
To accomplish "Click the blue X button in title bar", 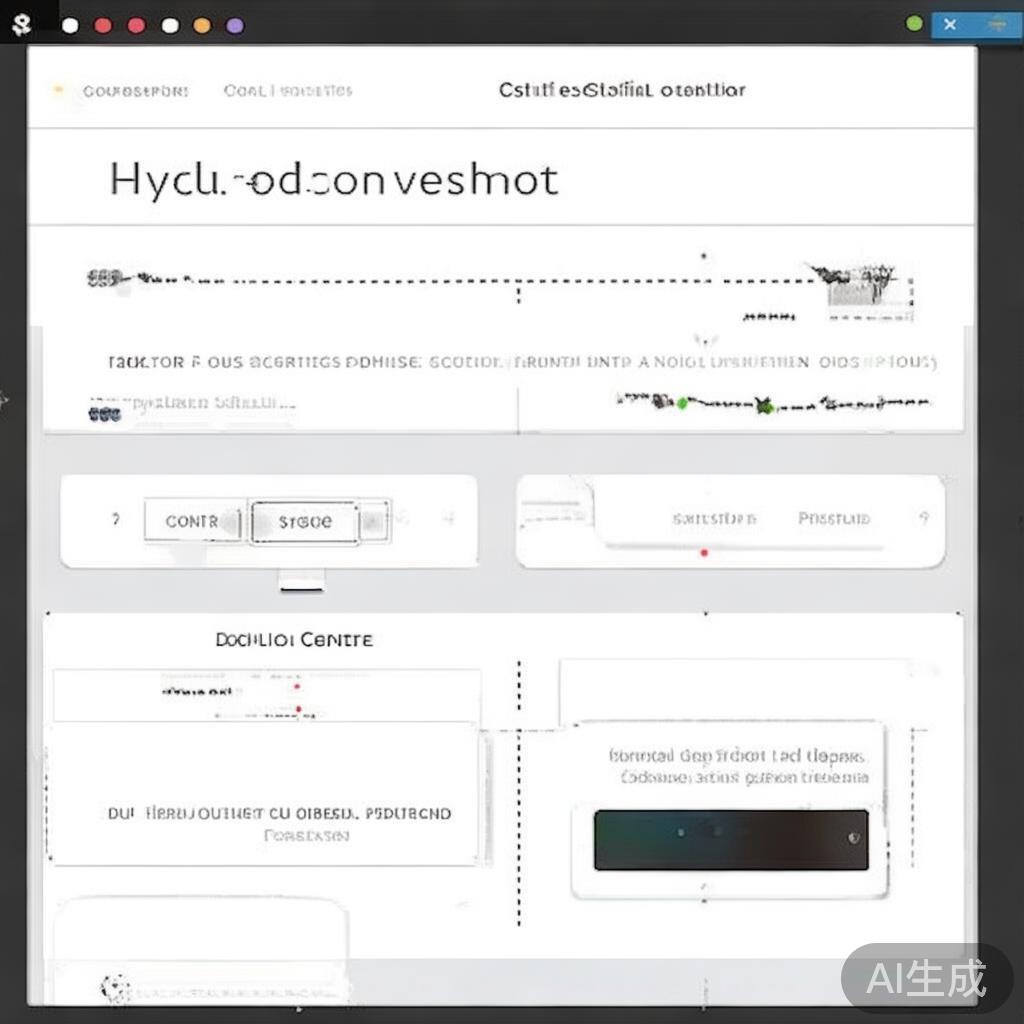I will 950,25.
